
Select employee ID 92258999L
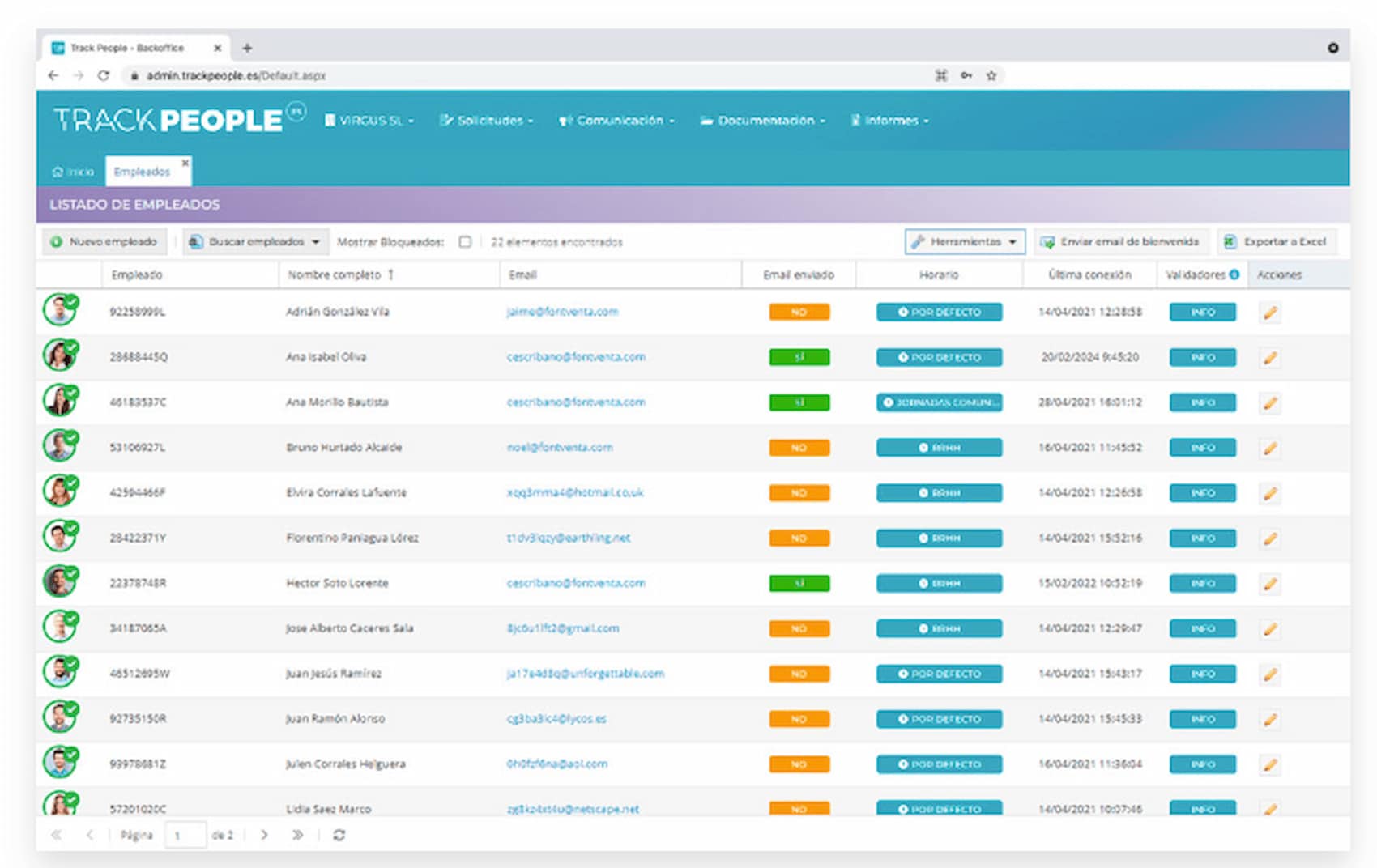coord(138,312)
